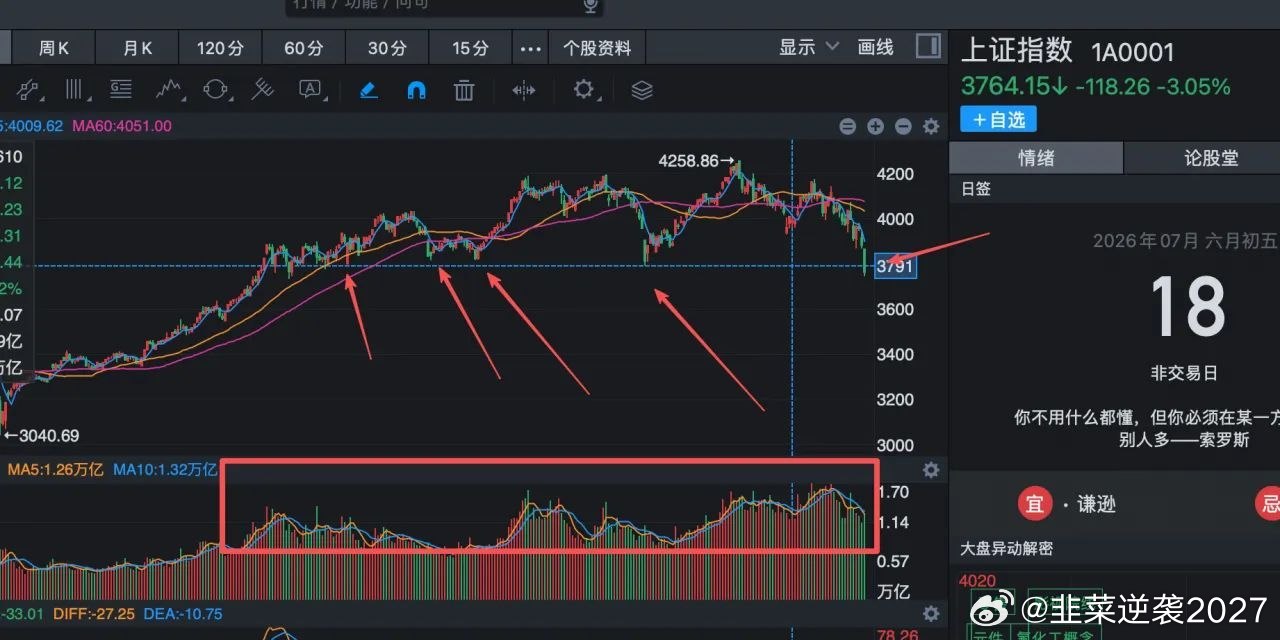Open the 论股堂 discussion tab
The height and width of the screenshot is (640, 1280).
coord(1211,158)
